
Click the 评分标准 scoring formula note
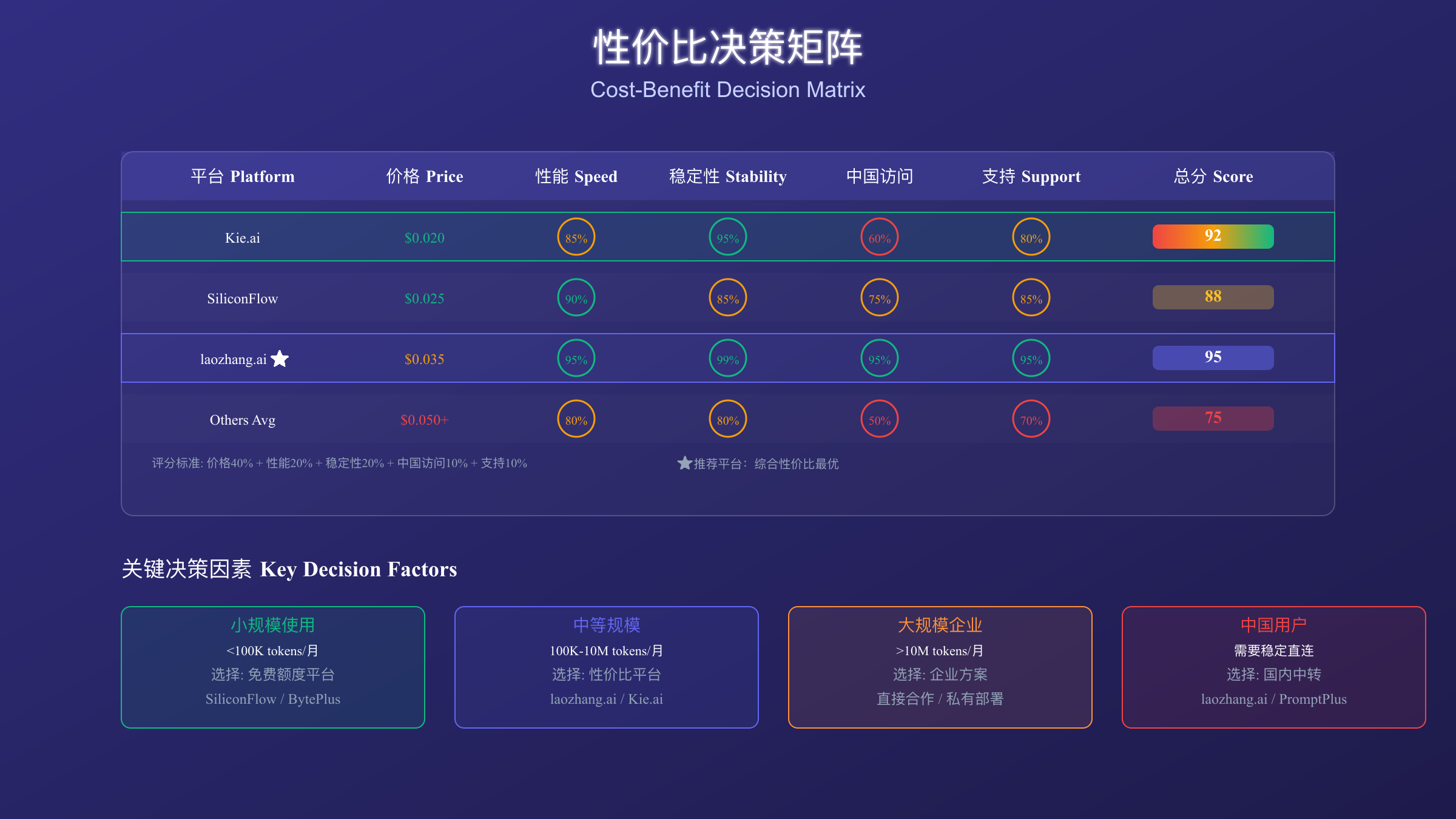click(x=340, y=463)
